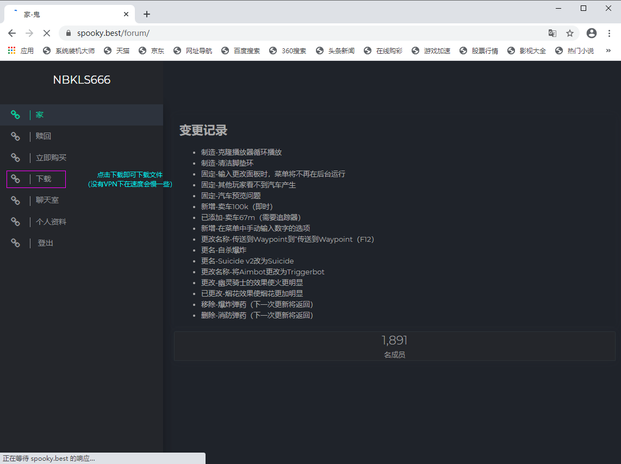Open the 游戏加速 bookmark
The height and width of the screenshot is (464, 621).
pos(431,51)
